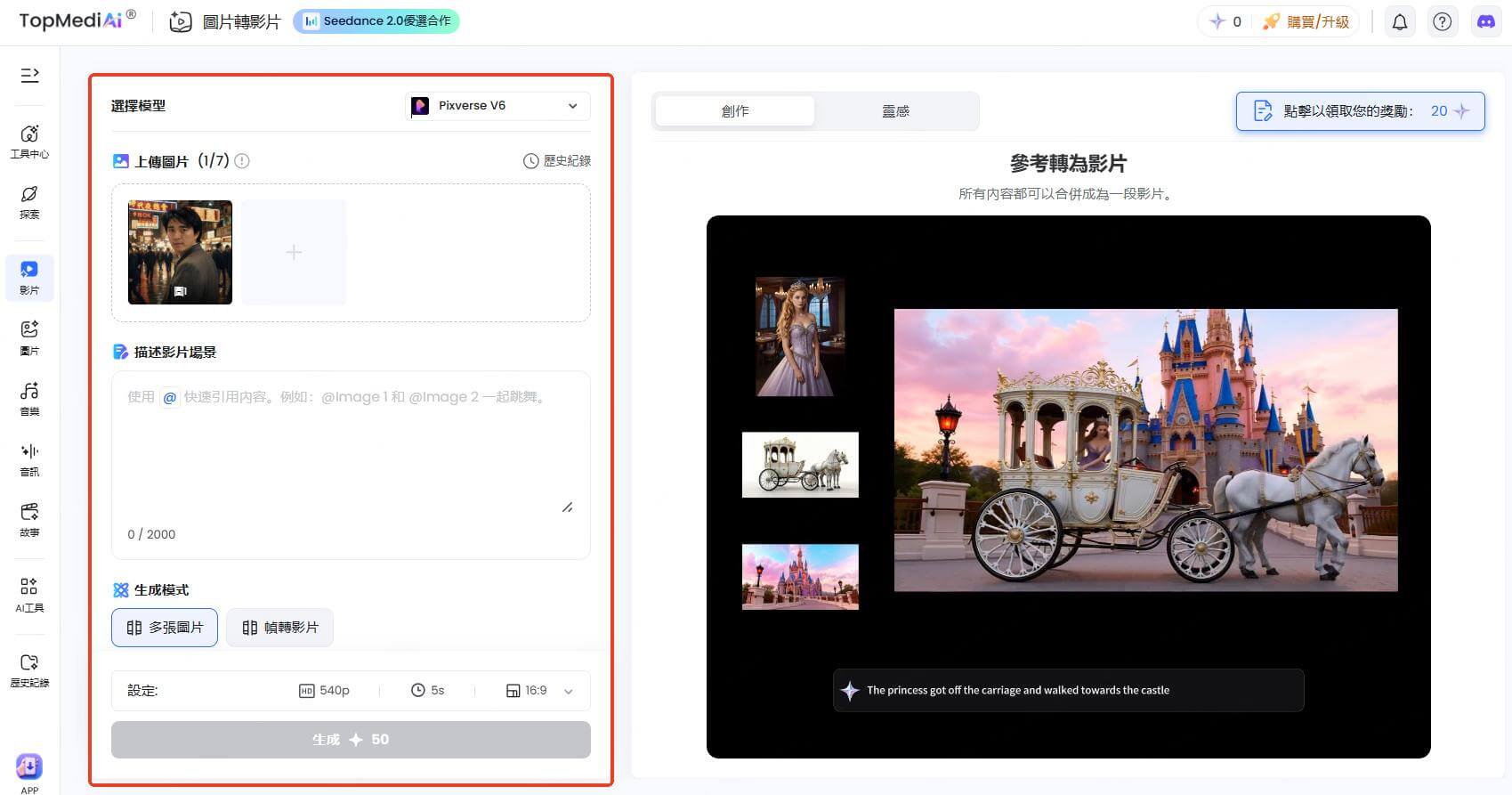Click the castle reference image

[x=800, y=577]
